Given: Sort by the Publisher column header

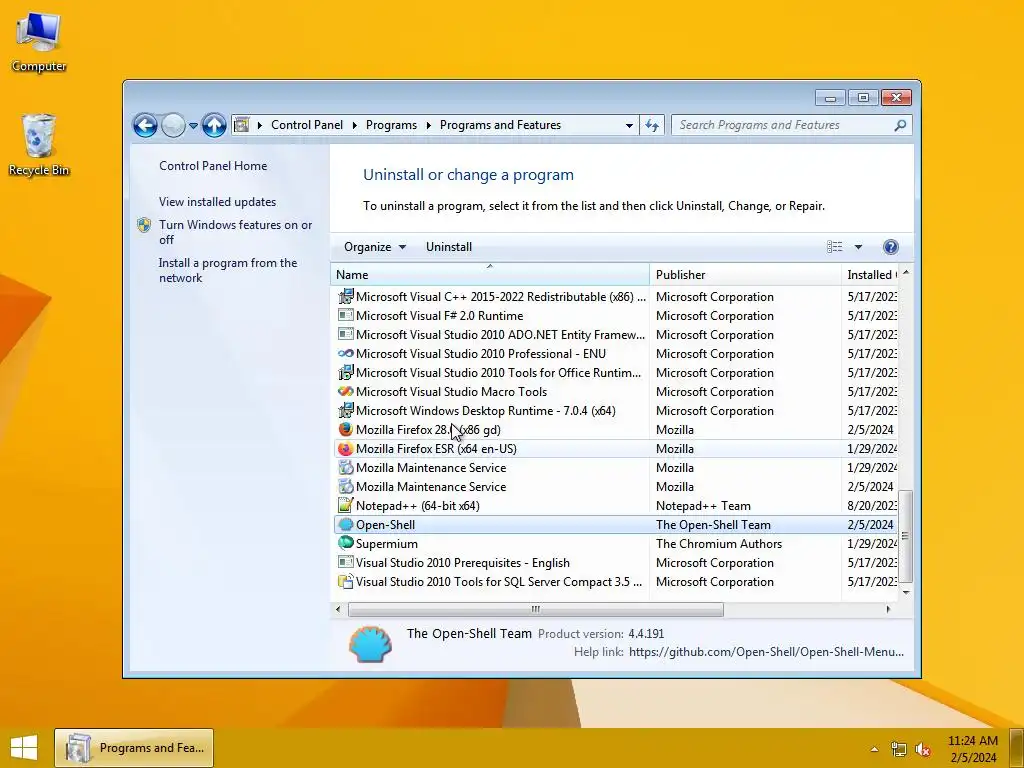Looking at the screenshot, I should (745, 274).
